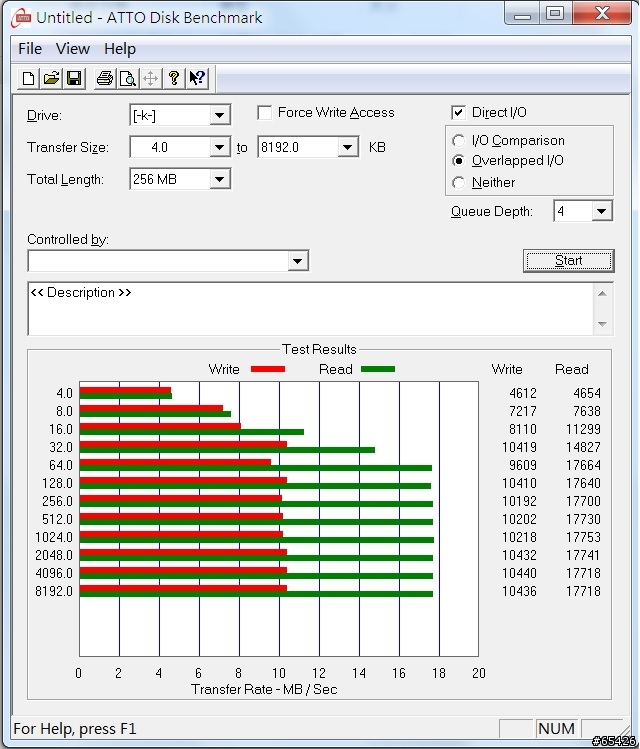Click the Write column header
Viewport: 640px width, 749px height.
[507, 369]
